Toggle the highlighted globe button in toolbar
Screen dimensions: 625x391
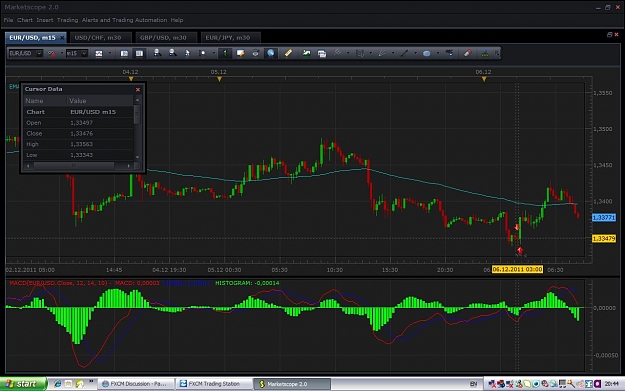pos(271,53)
